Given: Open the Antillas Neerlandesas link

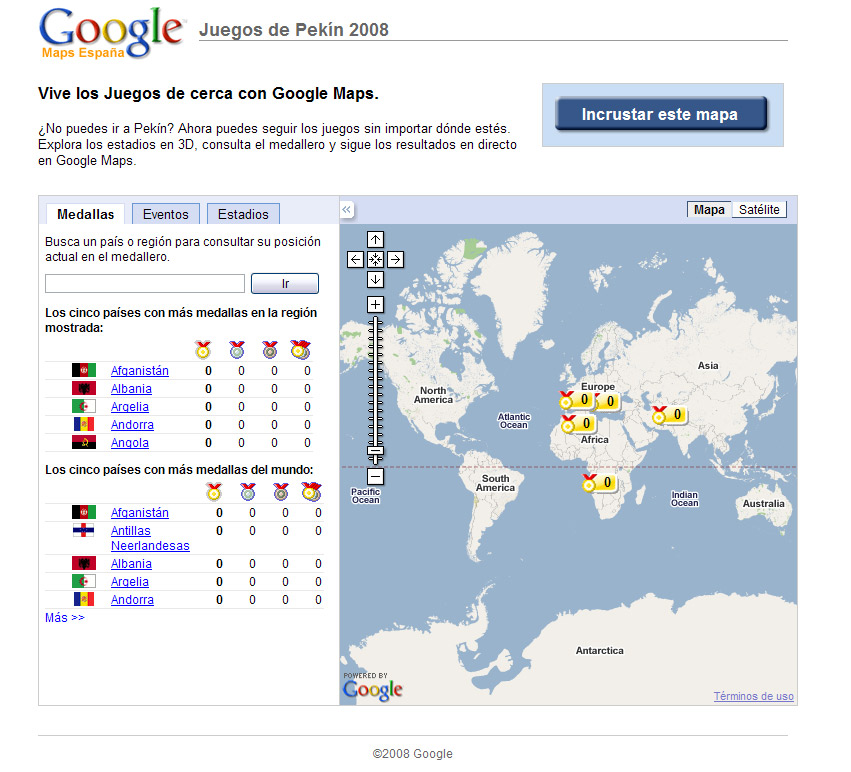Looking at the screenshot, I should click(150, 538).
